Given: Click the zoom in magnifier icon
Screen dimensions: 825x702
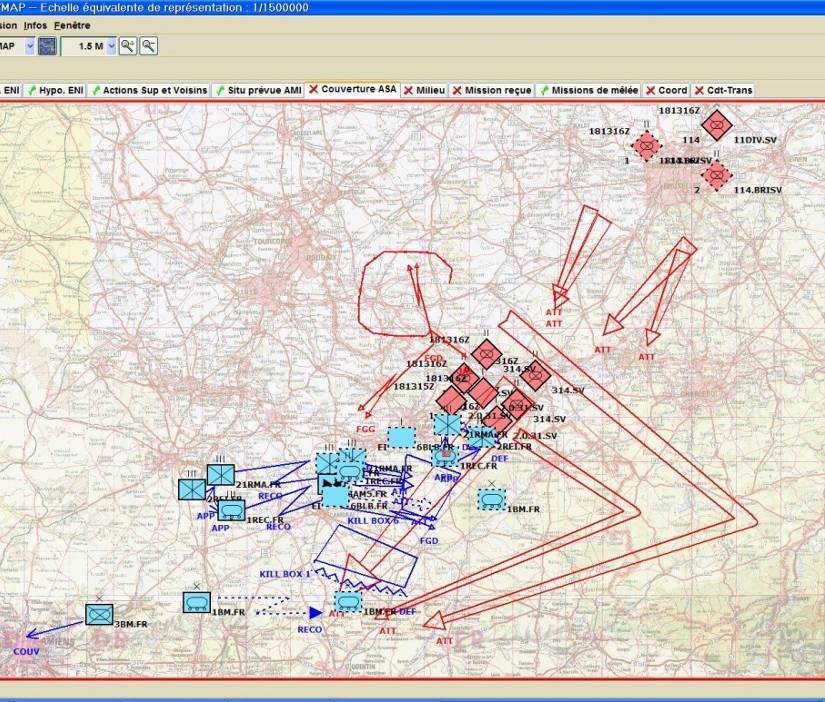Looking at the screenshot, I should tap(128, 46).
